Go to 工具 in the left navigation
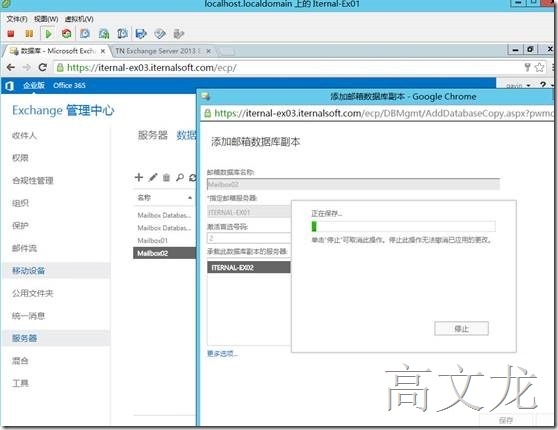The width and height of the screenshot is (558, 430). point(20,383)
